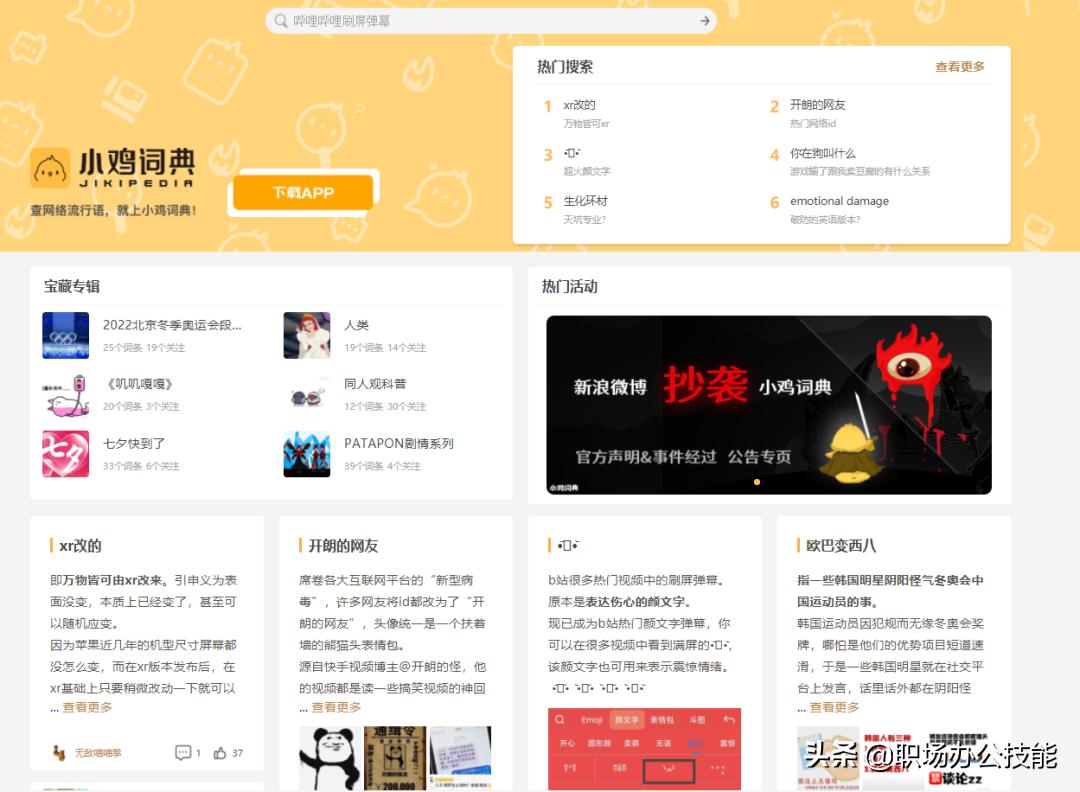Click the 七夕快到了 album cover icon
The width and height of the screenshot is (1080, 792).
pyautogui.click(x=65, y=457)
